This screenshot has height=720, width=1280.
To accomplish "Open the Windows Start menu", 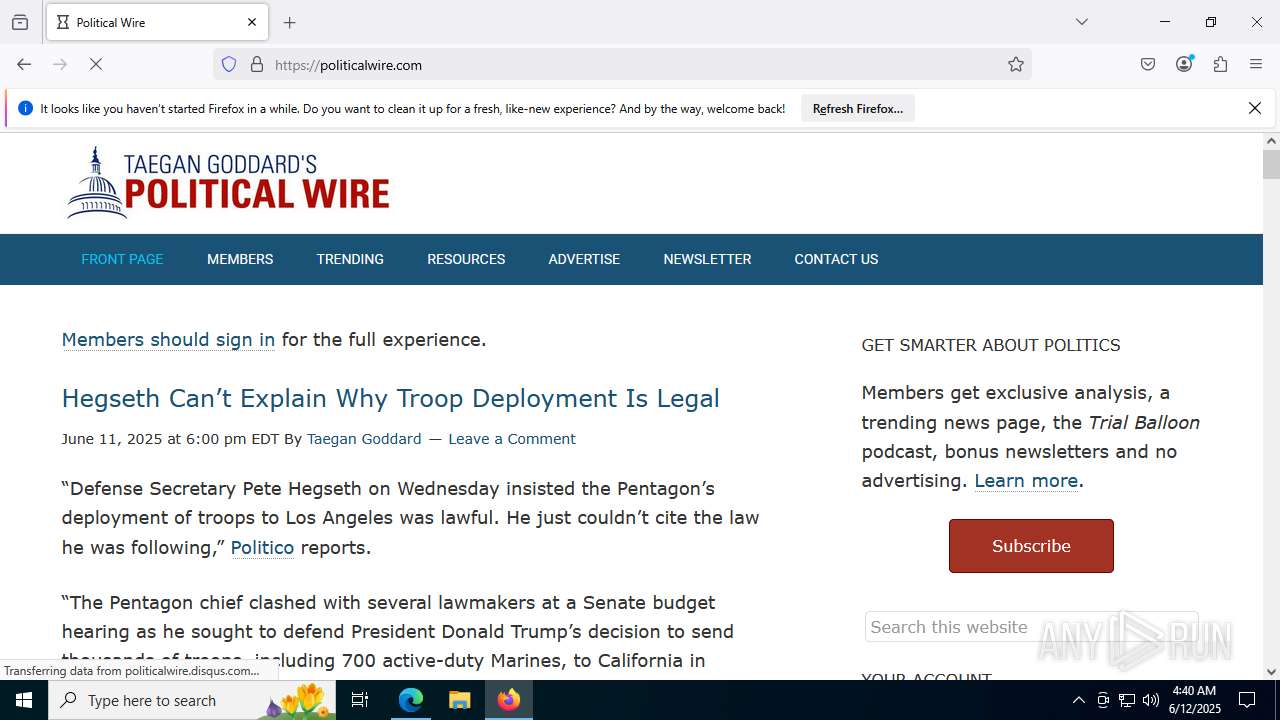I will tap(24, 700).
